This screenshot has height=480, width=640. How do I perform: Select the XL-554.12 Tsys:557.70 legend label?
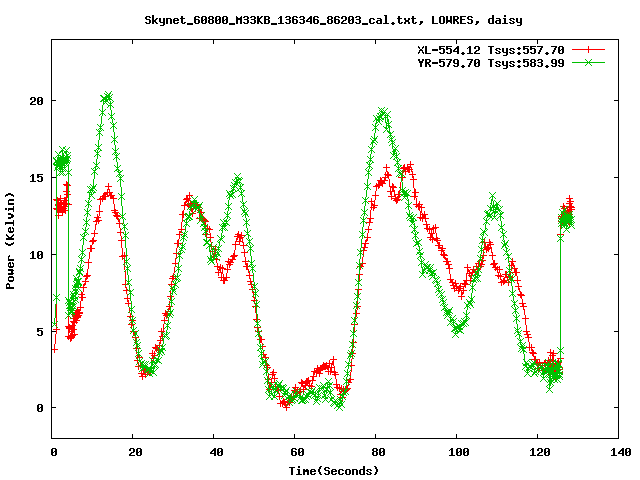point(491,50)
